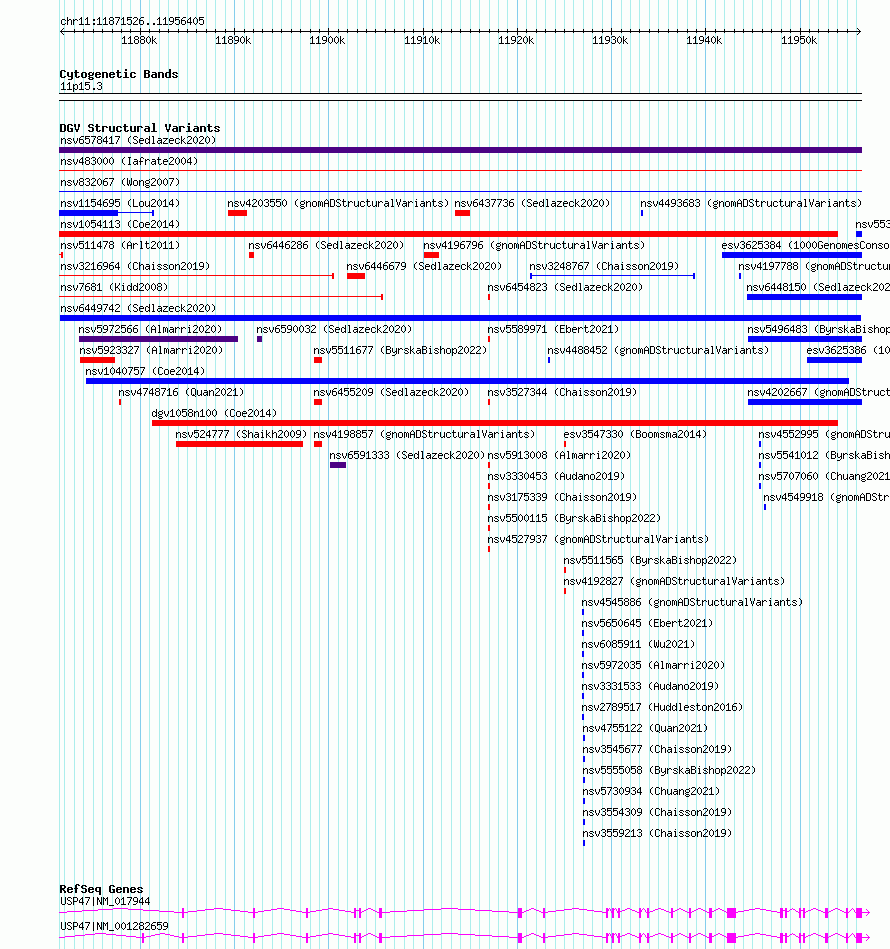Select nsv3545677 (Chaisson2019) label

coord(657,749)
